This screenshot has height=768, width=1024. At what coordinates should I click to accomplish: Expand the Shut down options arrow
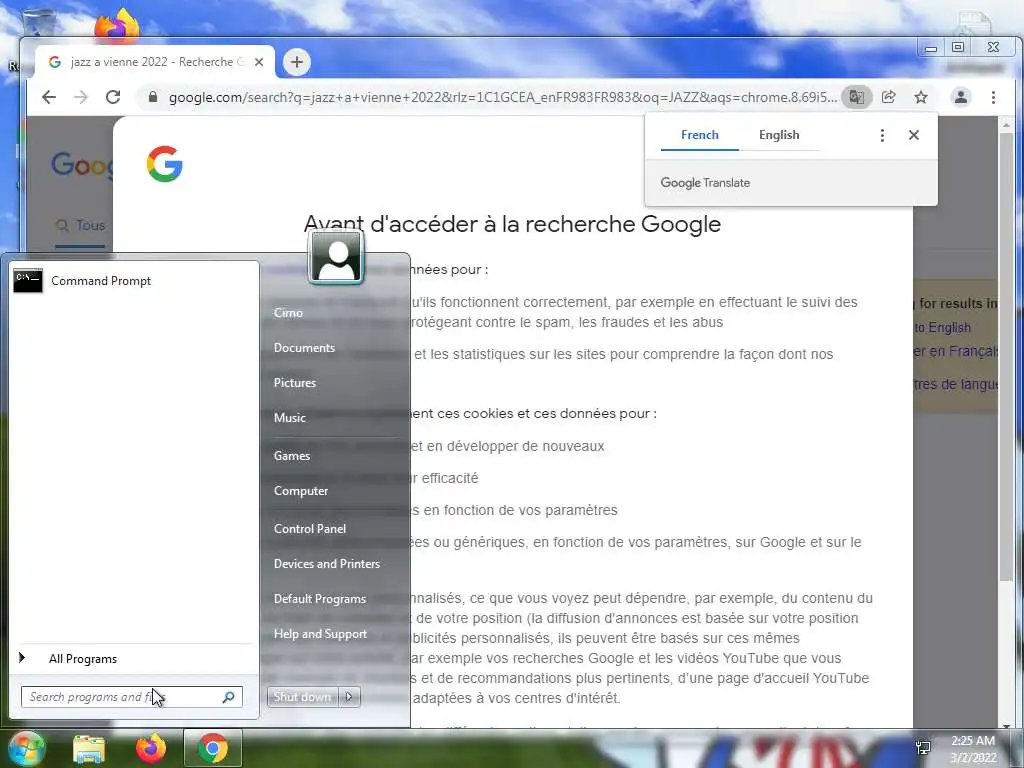pos(349,697)
